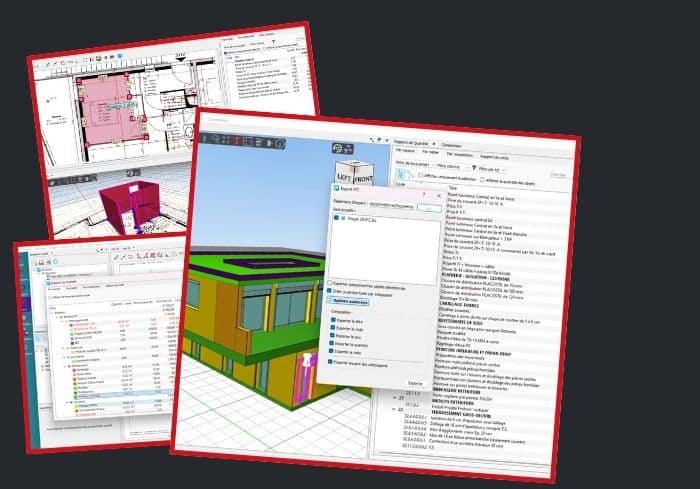Toggle 'Exporter tous les composants' checkbox

(330, 361)
